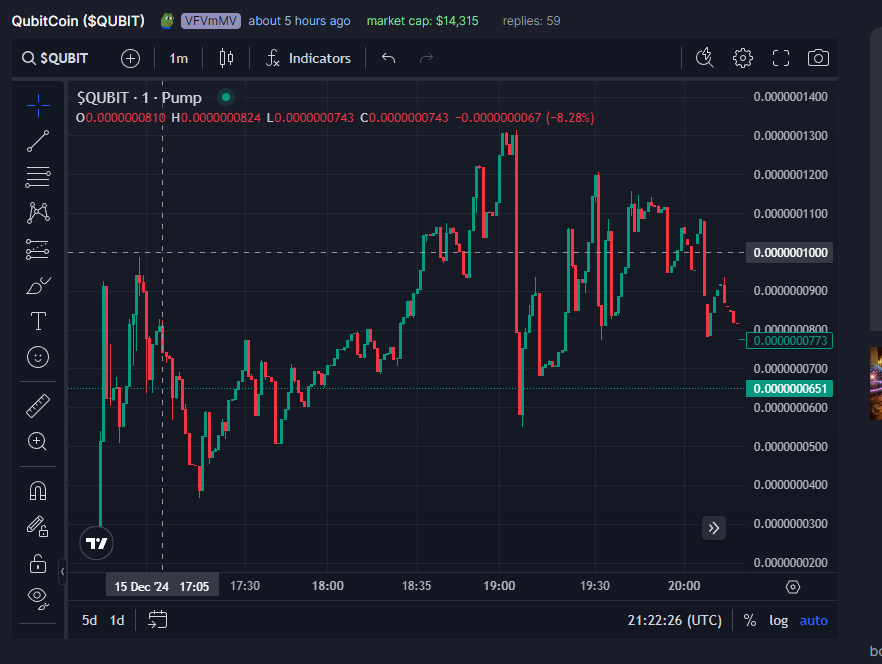
Task: Jump to latest bar with double arrow
Action: tap(714, 528)
